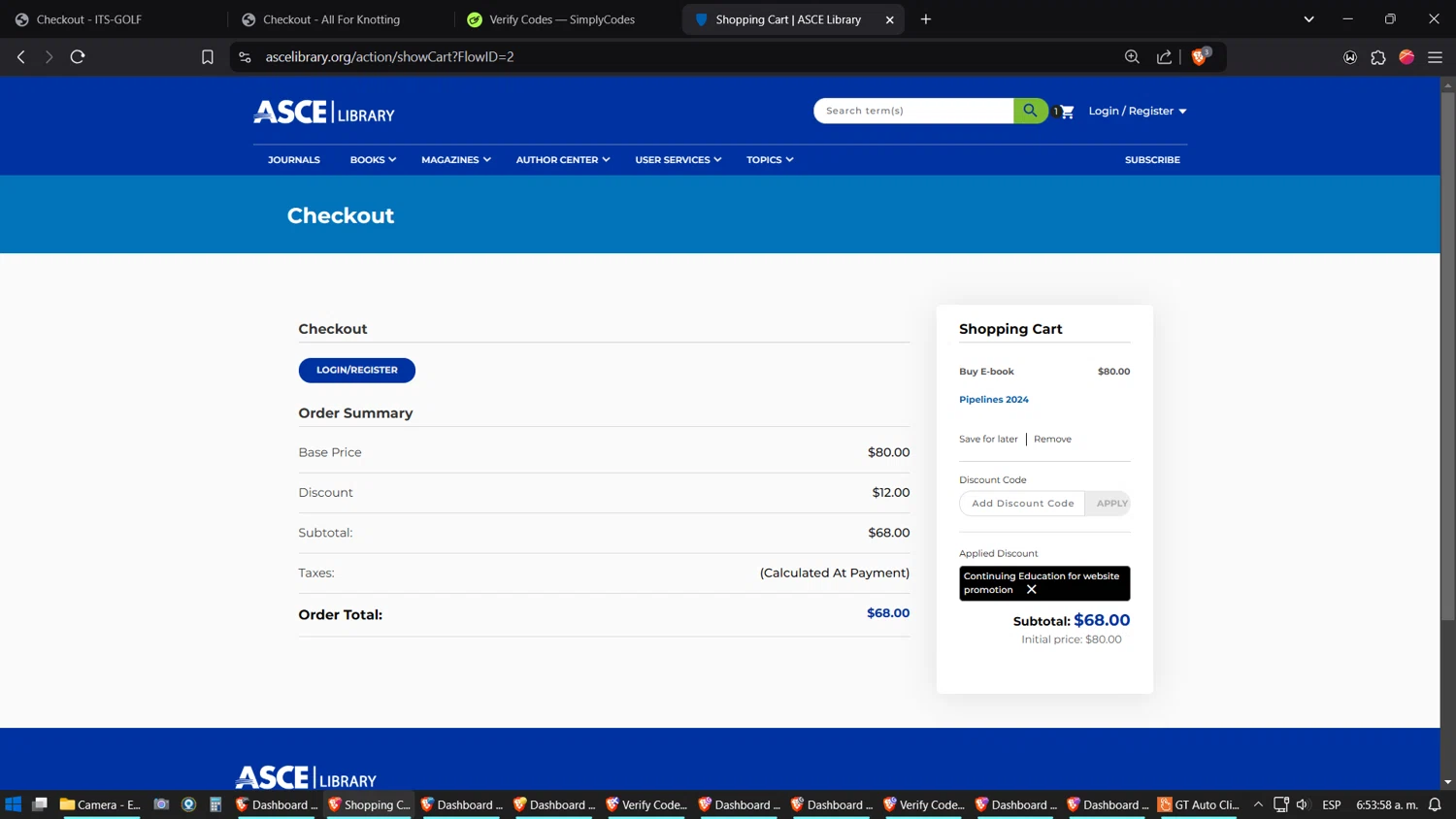This screenshot has height=819, width=1456.
Task: Click the Discount $12.00 value
Action: [x=890, y=493]
